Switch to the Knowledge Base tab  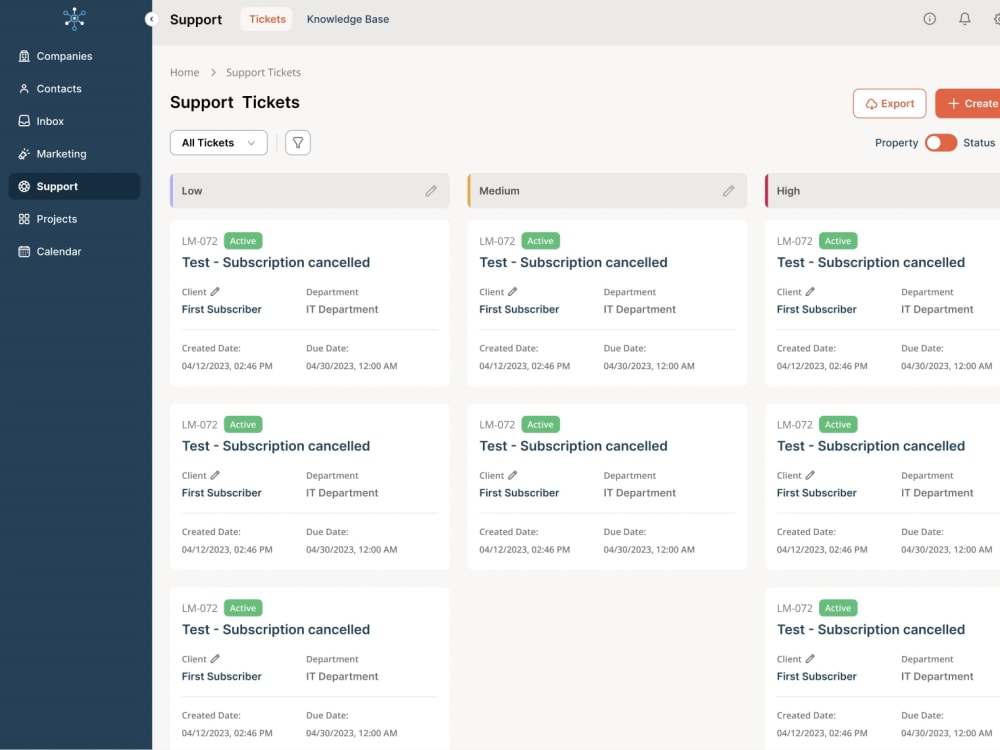(x=348, y=19)
